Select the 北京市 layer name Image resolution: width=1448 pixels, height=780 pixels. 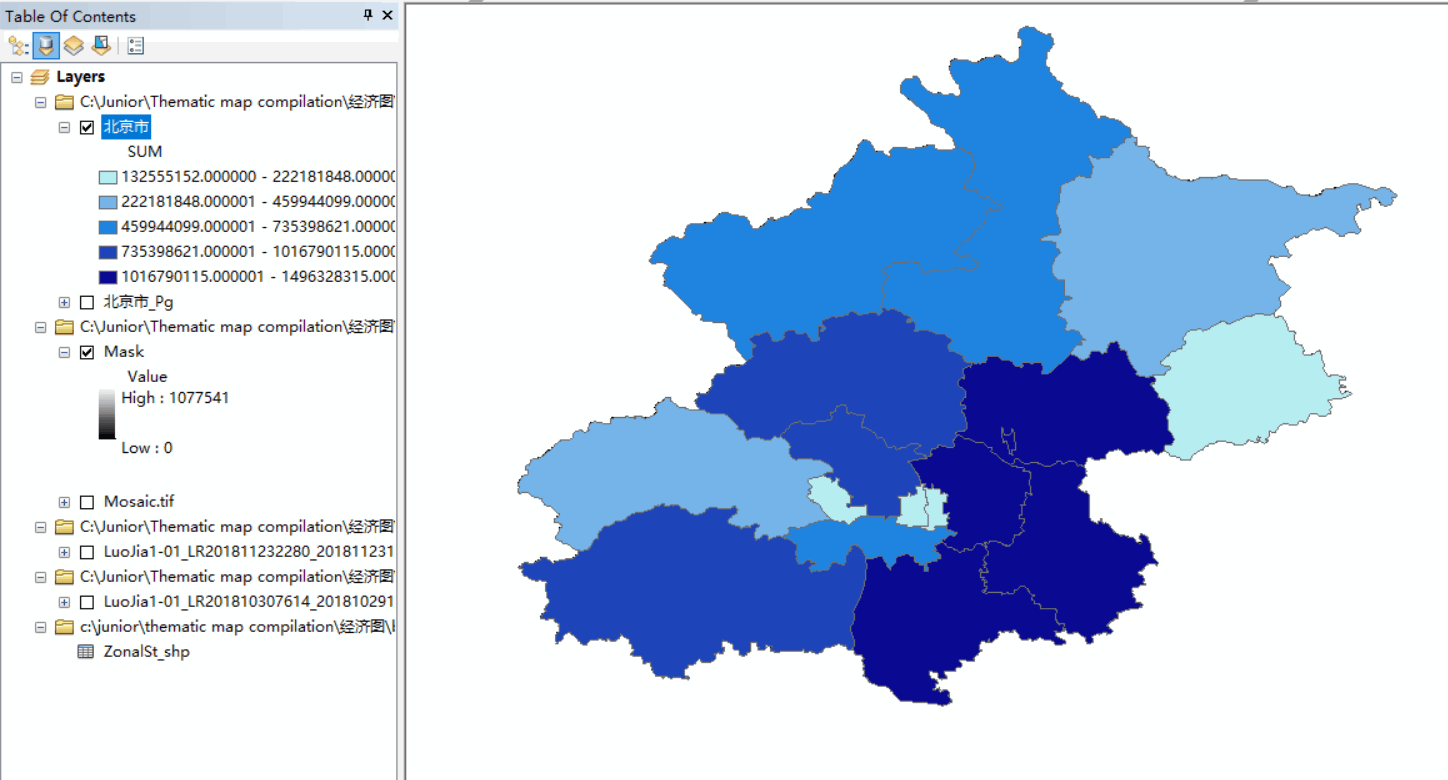pos(126,126)
